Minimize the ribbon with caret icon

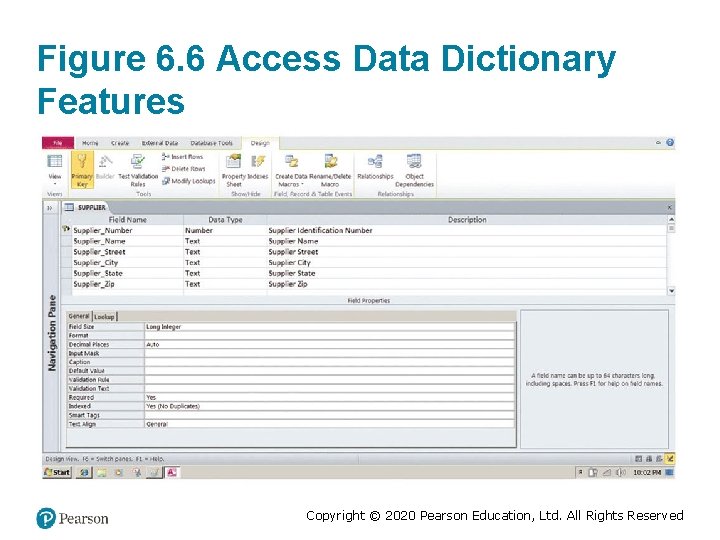point(658,143)
